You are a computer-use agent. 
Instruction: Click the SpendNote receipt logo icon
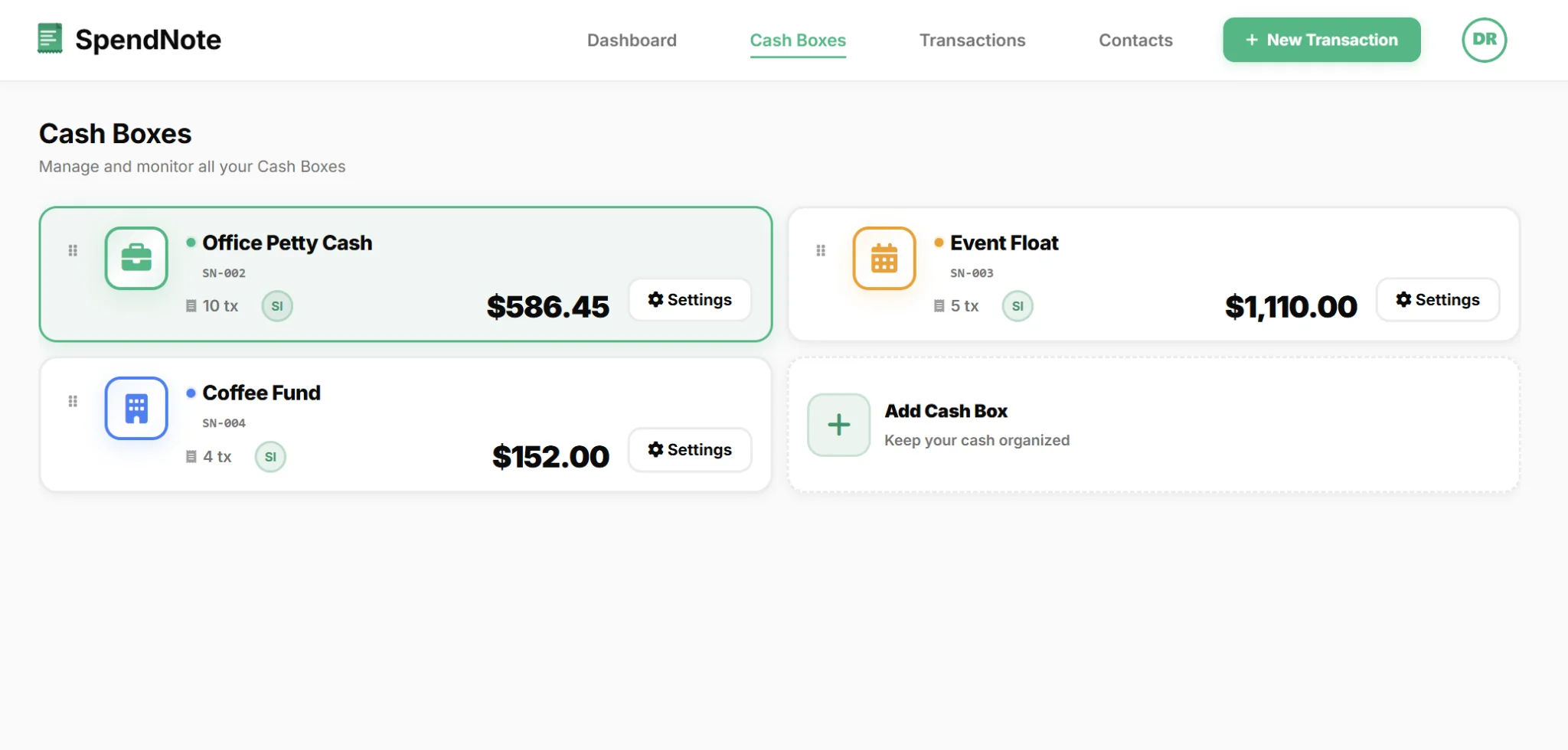click(51, 38)
